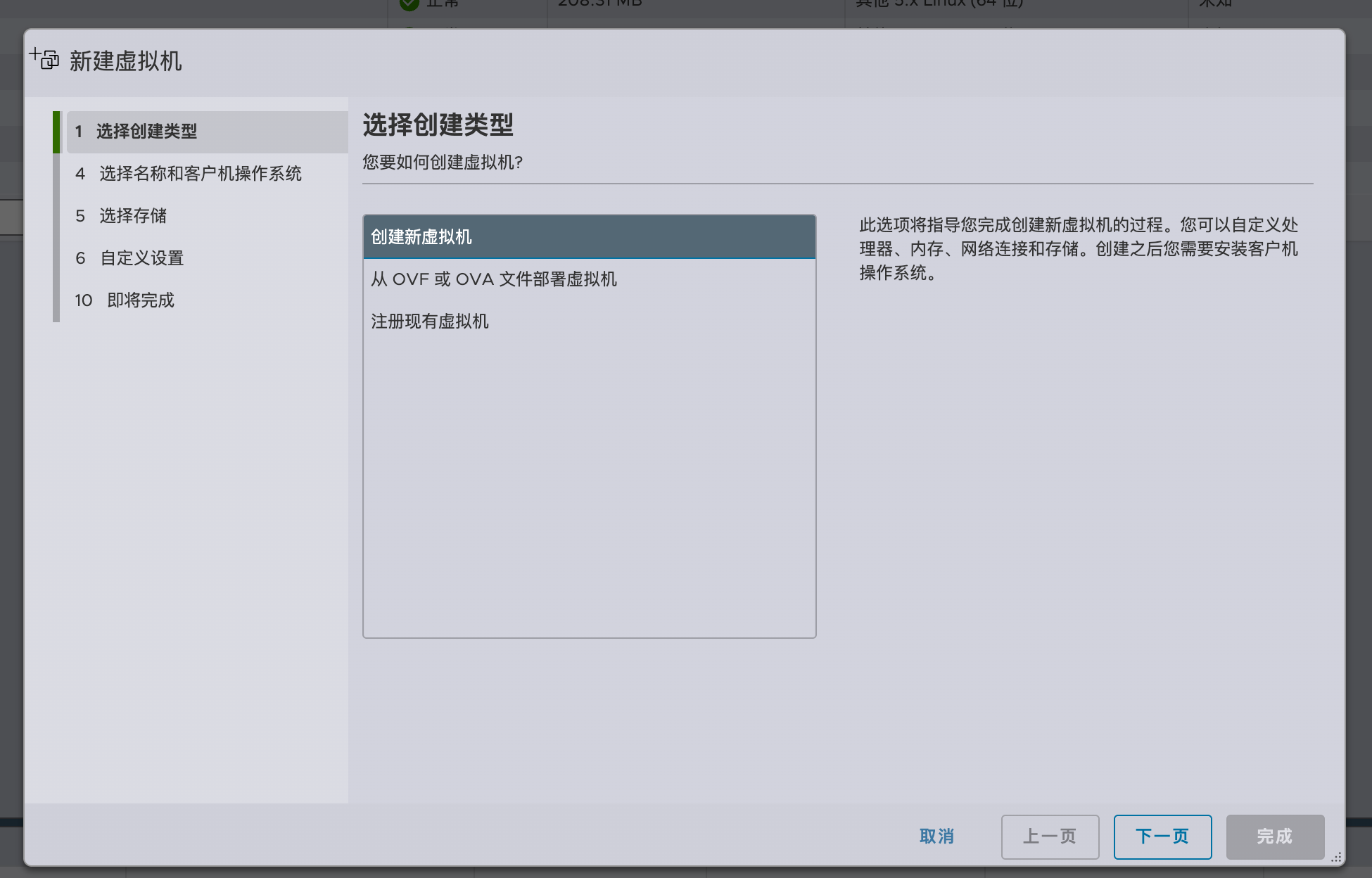Proceed with the 下一页 button

[x=1162, y=836]
